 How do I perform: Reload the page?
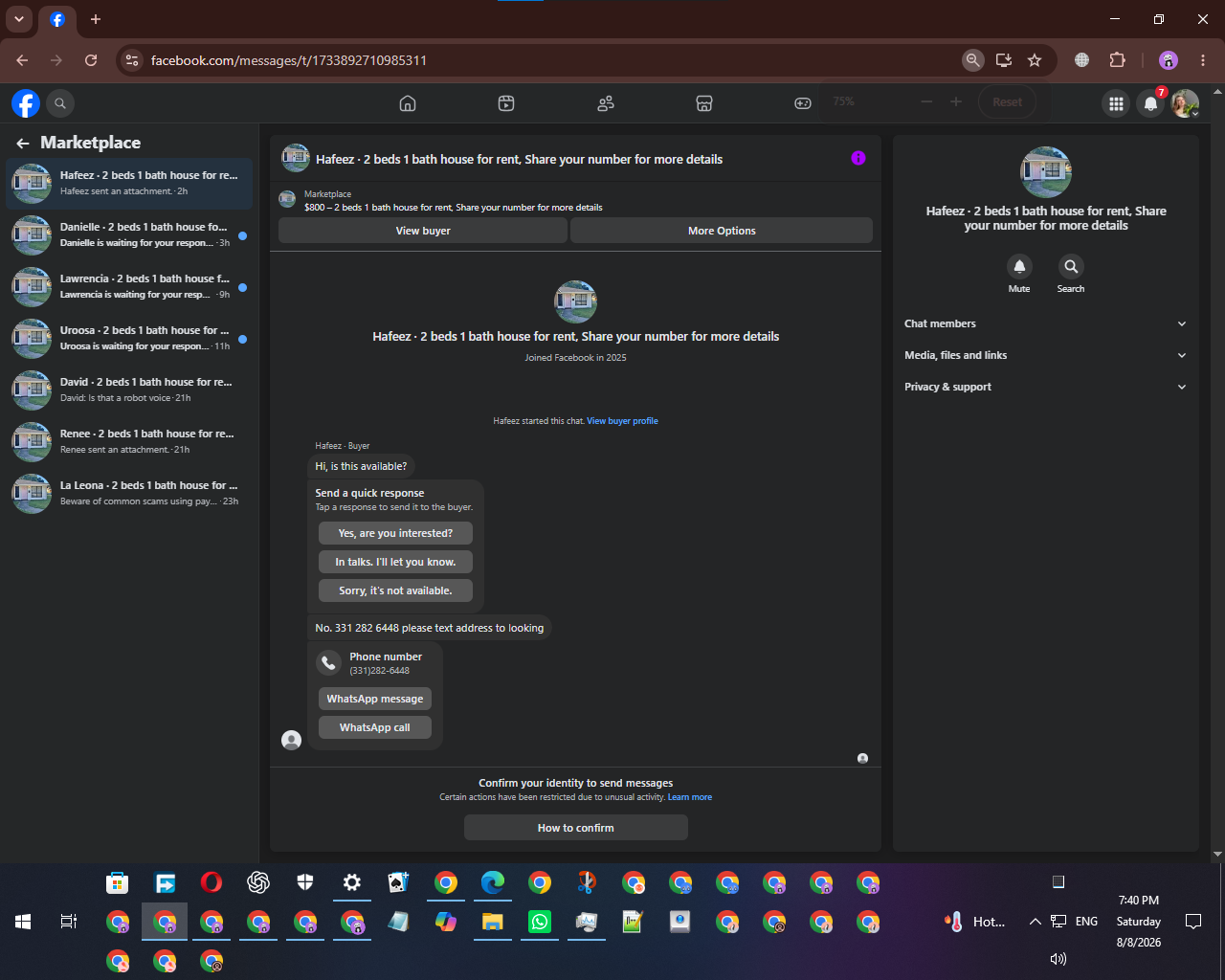[x=91, y=60]
